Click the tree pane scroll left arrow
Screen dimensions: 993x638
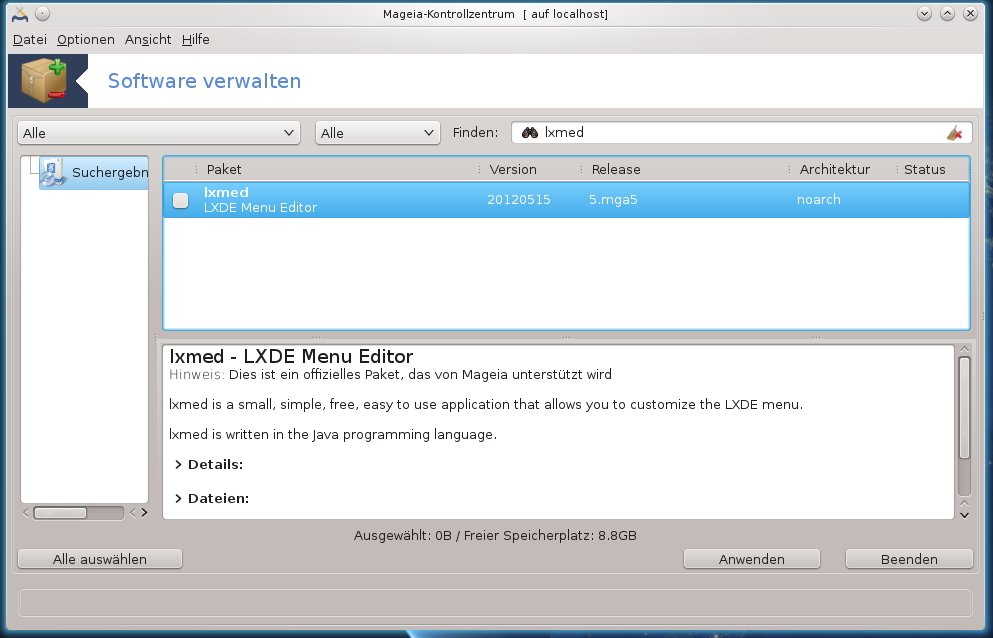click(x=26, y=513)
